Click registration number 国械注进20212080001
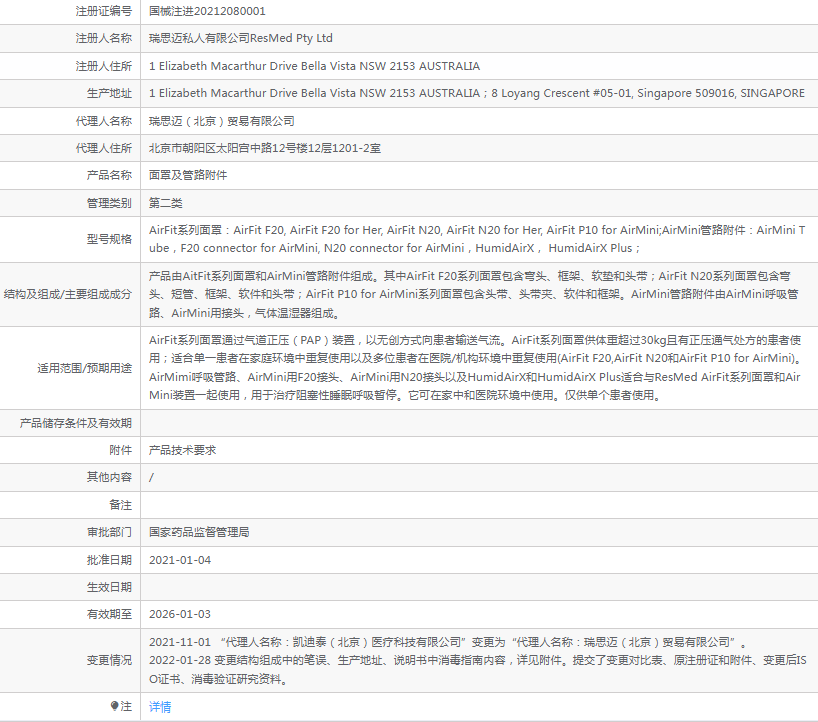Image resolution: width=818 pixels, height=722 pixels. pyautogui.click(x=207, y=11)
